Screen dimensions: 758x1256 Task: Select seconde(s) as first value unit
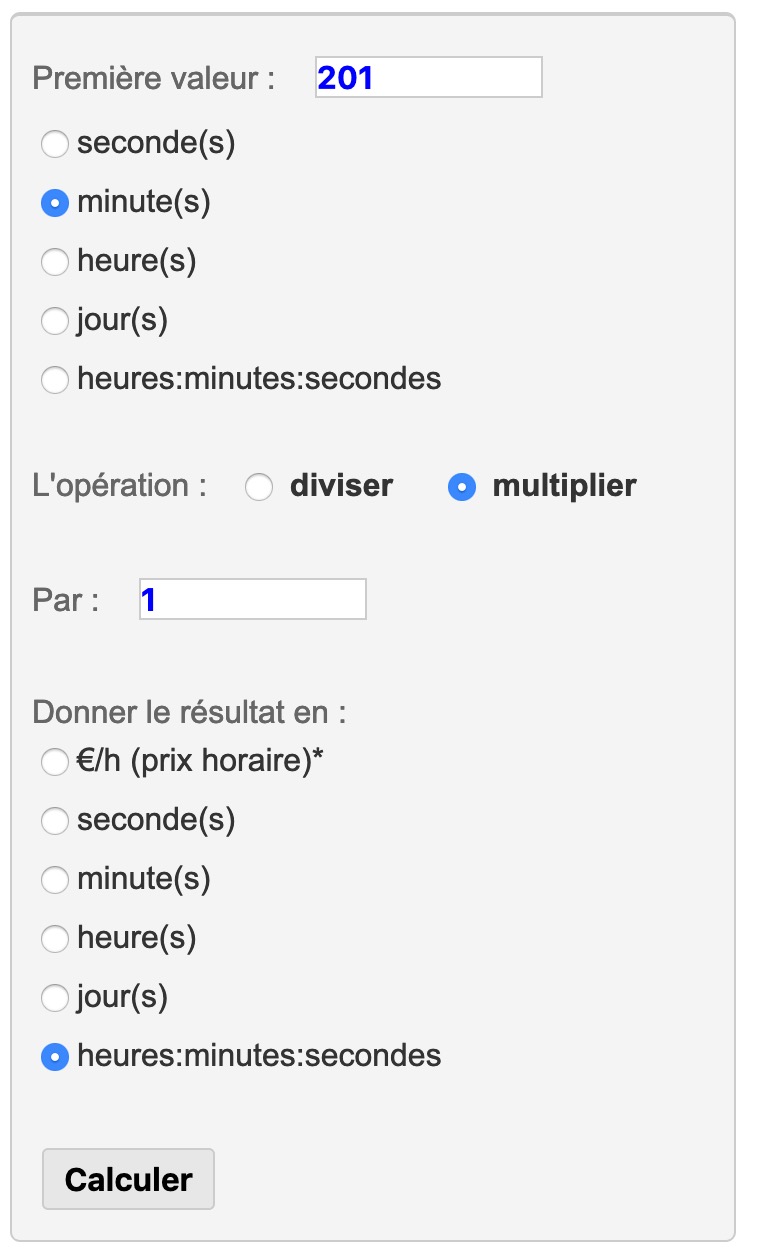(55, 145)
